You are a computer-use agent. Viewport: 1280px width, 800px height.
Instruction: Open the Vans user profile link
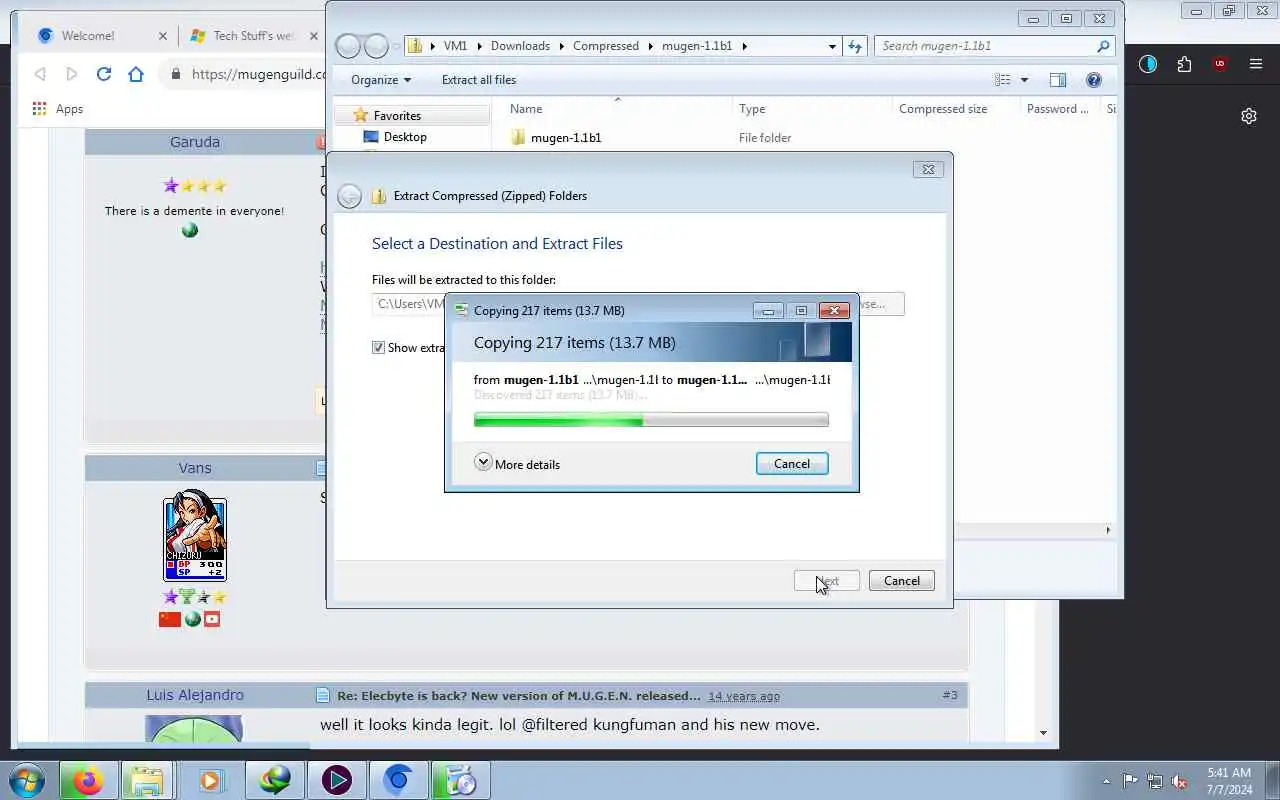click(x=195, y=468)
